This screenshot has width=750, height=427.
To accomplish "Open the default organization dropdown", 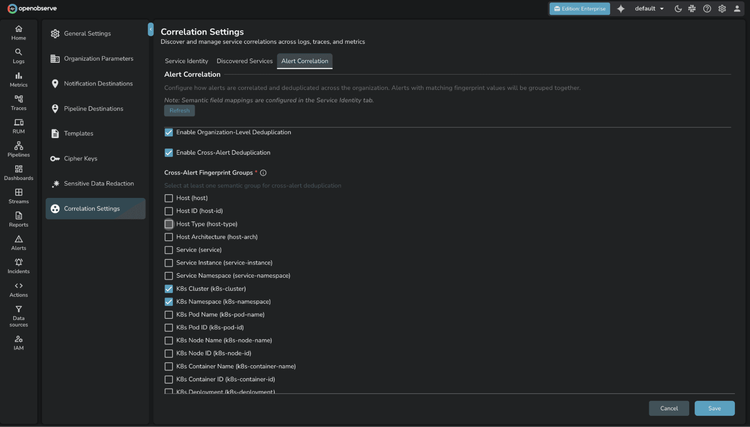I will tap(649, 8).
